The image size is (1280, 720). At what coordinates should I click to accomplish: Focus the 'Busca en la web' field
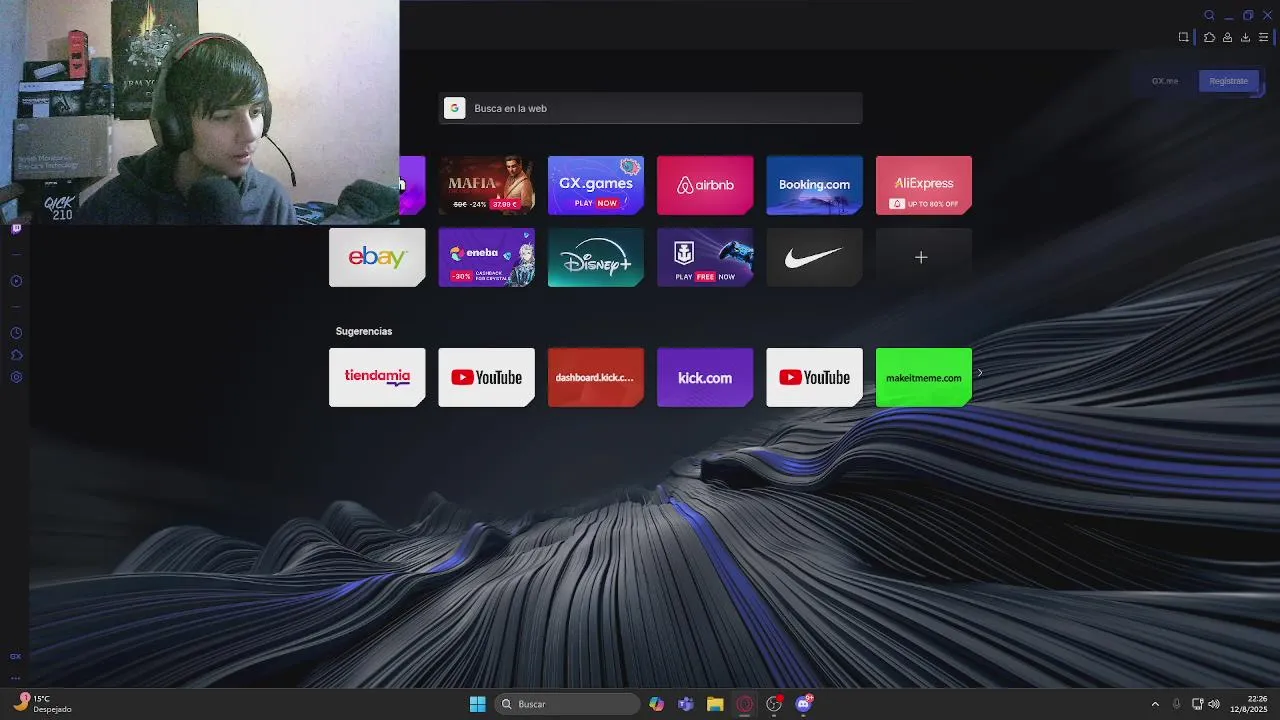[x=650, y=108]
